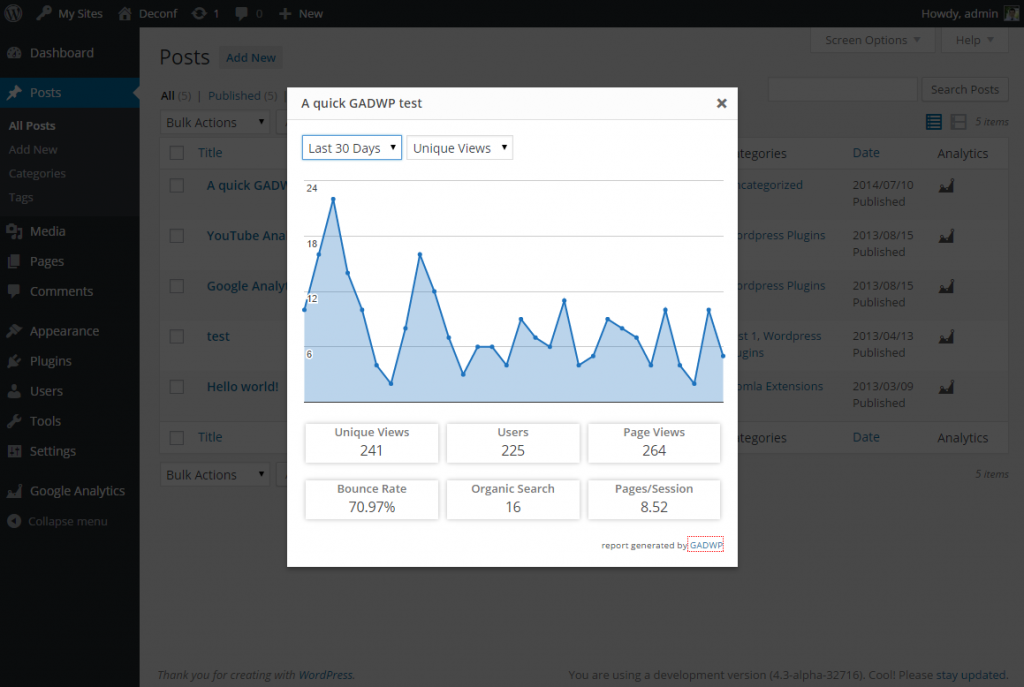The width and height of the screenshot is (1024, 687).
Task: Open the New content menu
Action: coord(301,13)
